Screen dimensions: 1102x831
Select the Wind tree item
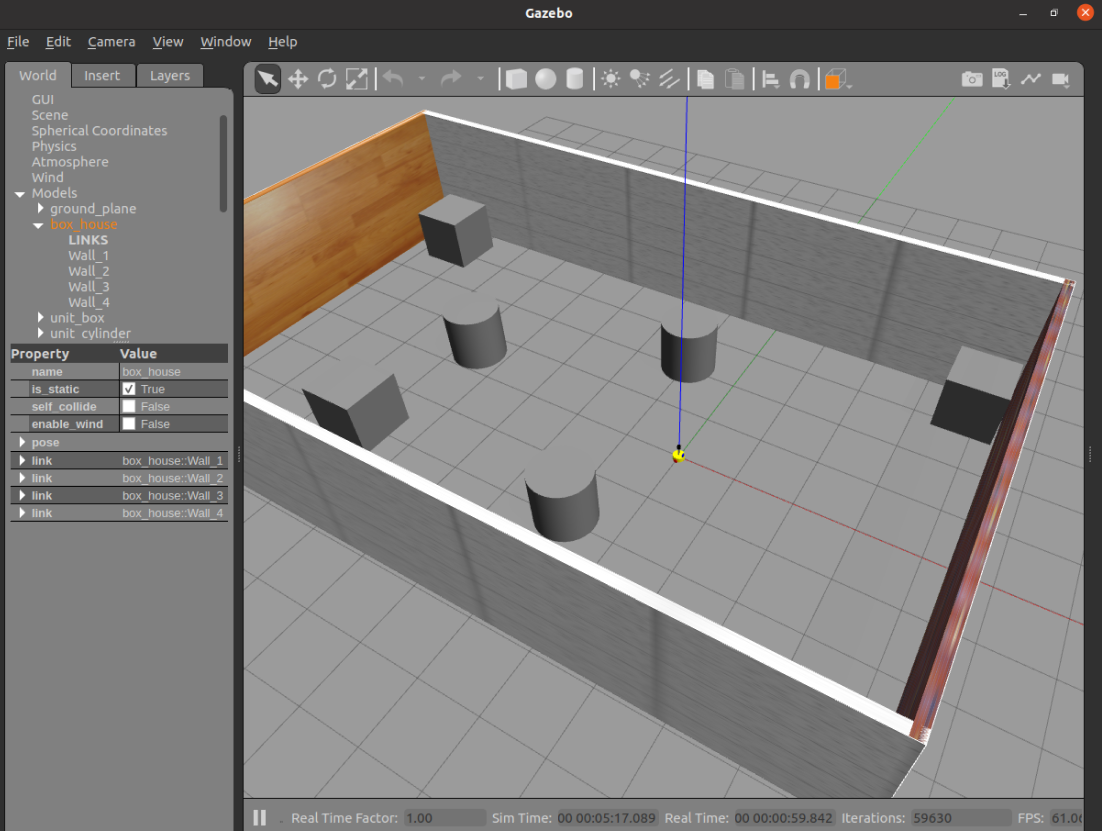tap(47, 177)
